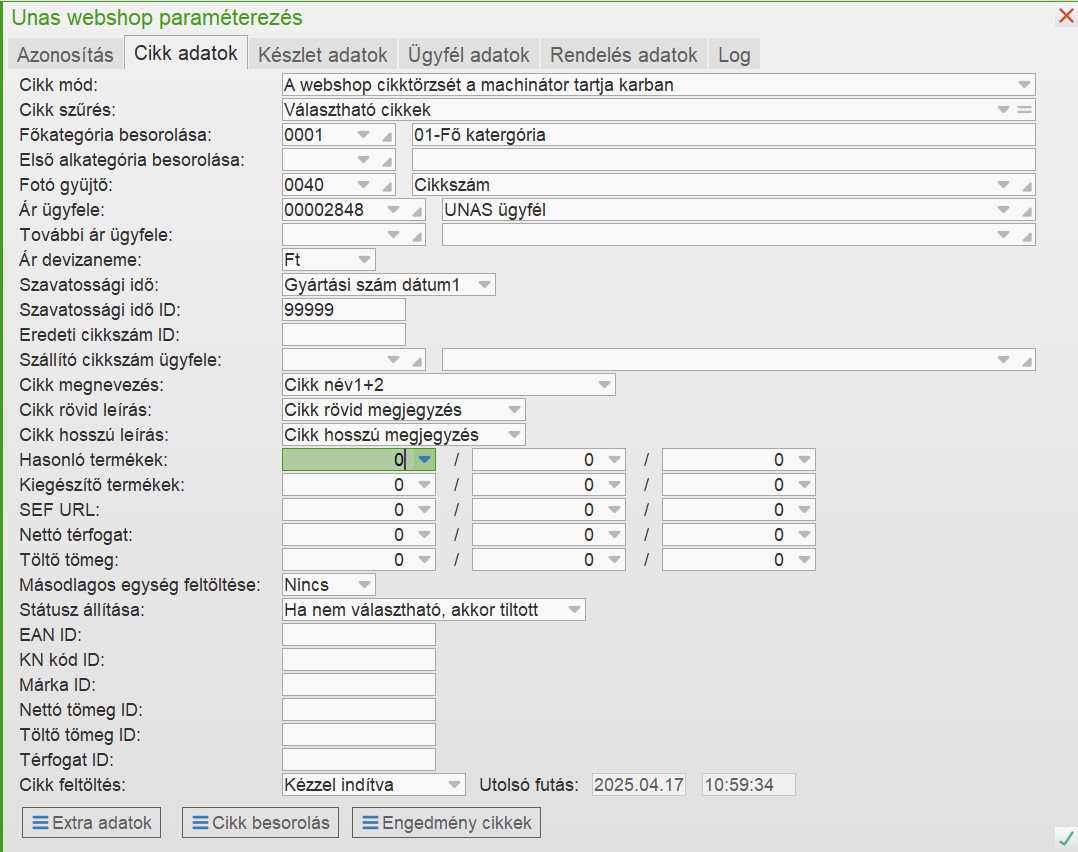
Task: Click lookup corner icon after Cikkszám name field
Action: (x=1027, y=186)
